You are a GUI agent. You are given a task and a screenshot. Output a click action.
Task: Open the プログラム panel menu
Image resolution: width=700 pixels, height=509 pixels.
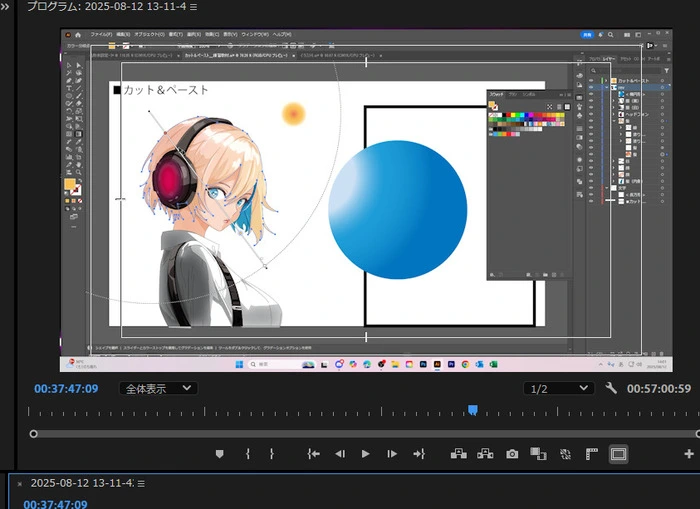(x=193, y=7)
